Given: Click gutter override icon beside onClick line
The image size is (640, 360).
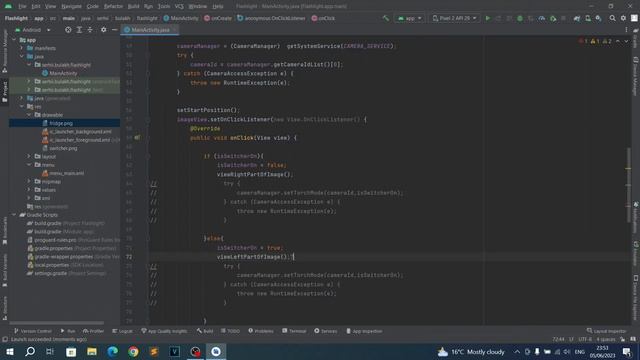Looking at the screenshot, I should 137,138.
